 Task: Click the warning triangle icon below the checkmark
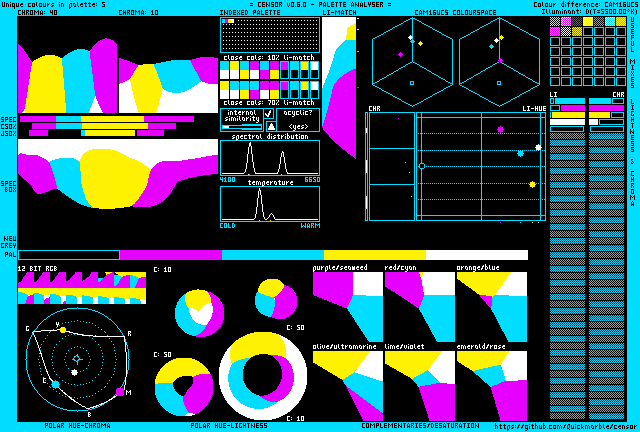click(271, 126)
